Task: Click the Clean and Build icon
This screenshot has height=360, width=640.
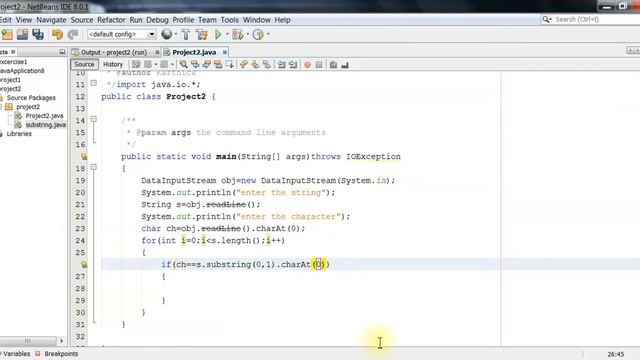Action: pos(202,35)
